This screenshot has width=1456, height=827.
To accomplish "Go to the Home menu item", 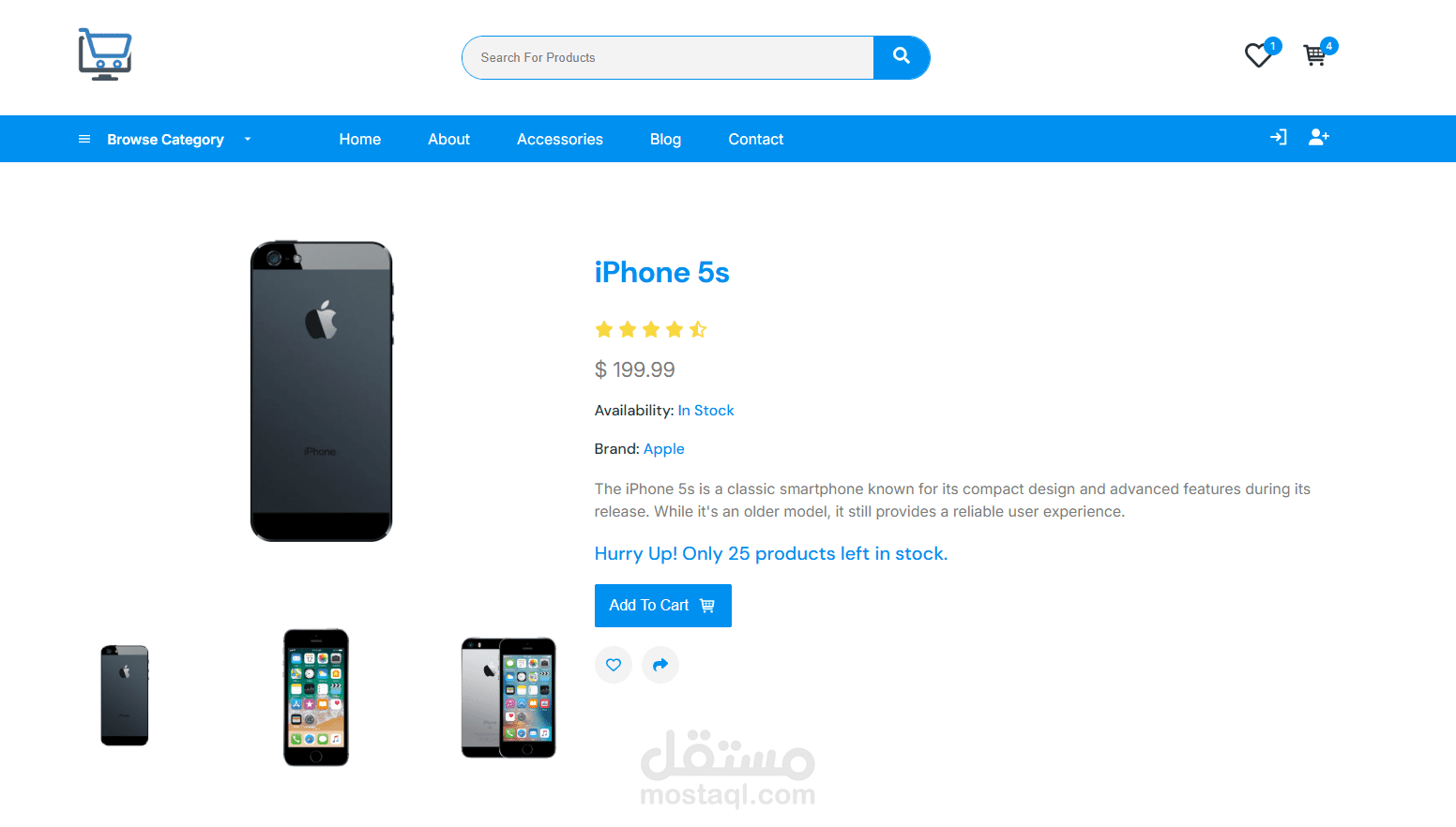I will coord(360,139).
